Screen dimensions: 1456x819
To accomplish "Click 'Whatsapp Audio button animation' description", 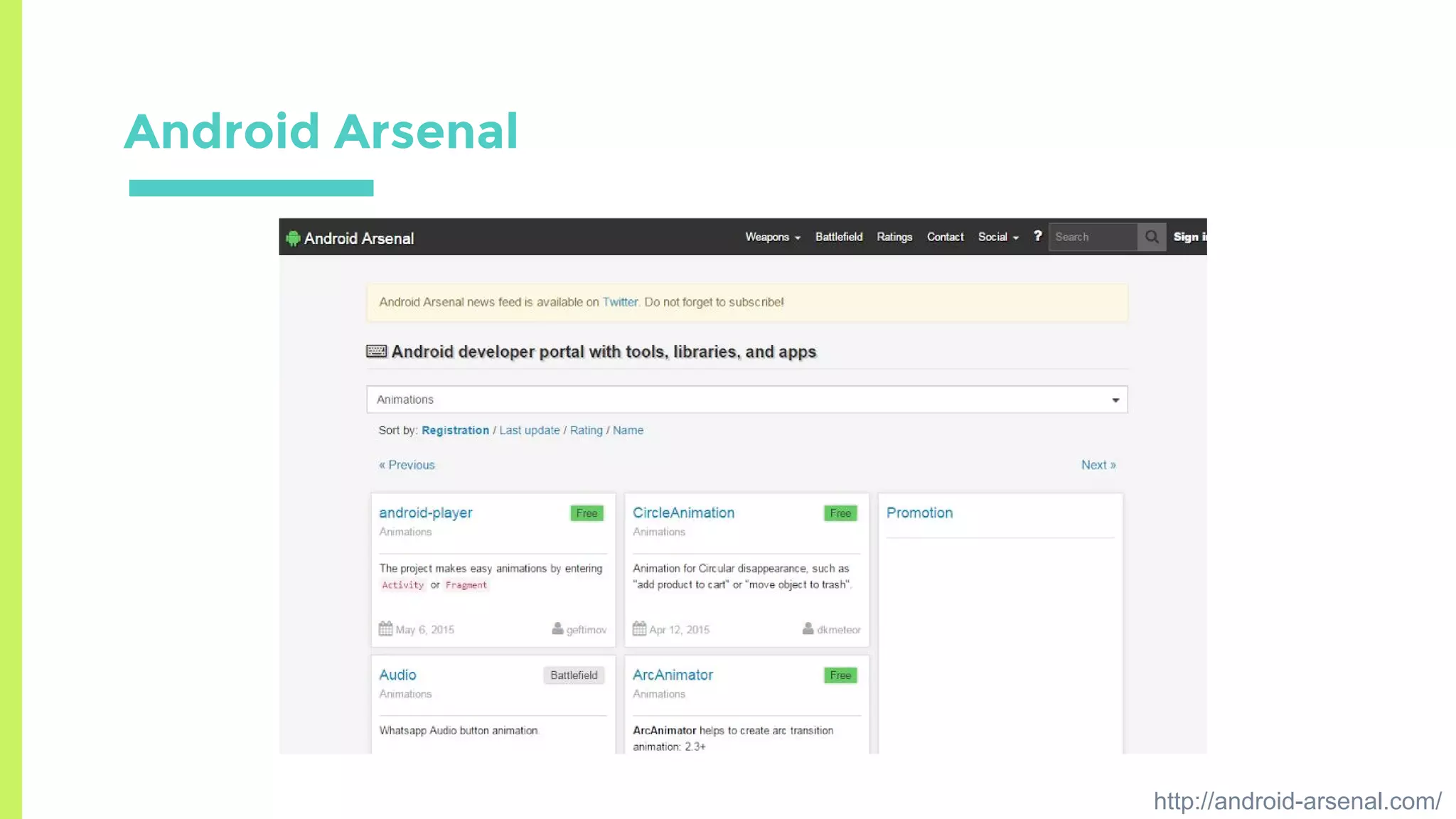I will click(459, 731).
